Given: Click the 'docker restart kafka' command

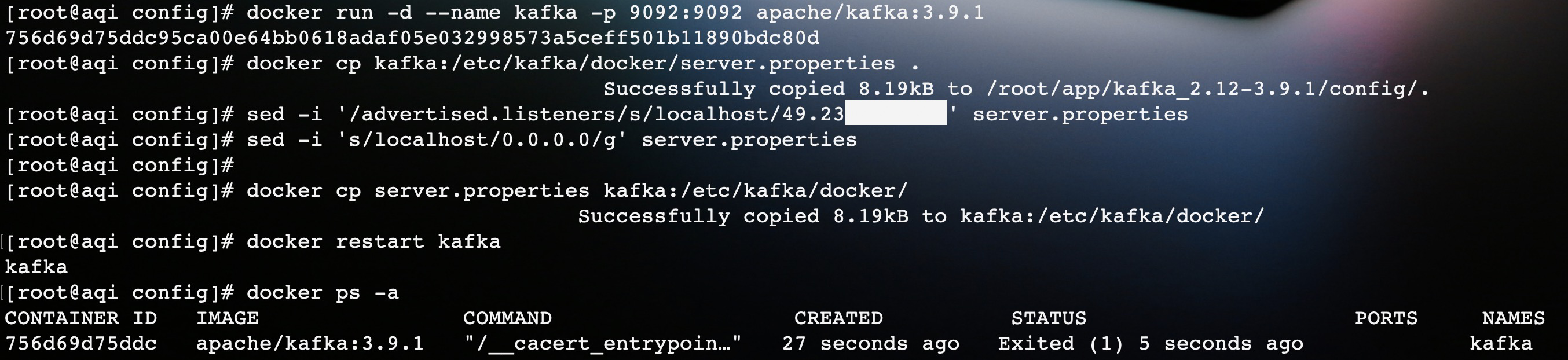Looking at the screenshot, I should click(373, 242).
